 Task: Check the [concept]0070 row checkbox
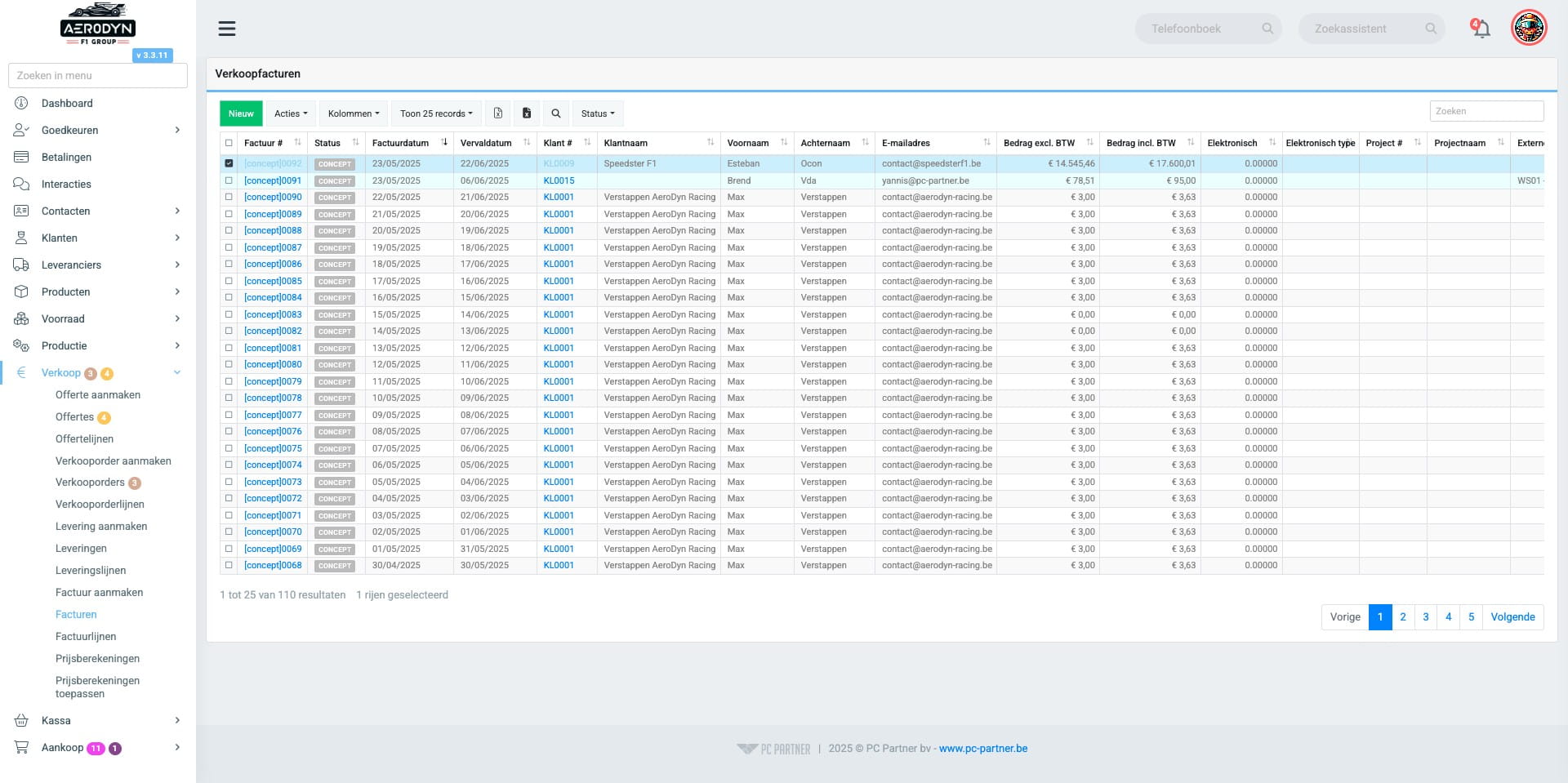[229, 532]
